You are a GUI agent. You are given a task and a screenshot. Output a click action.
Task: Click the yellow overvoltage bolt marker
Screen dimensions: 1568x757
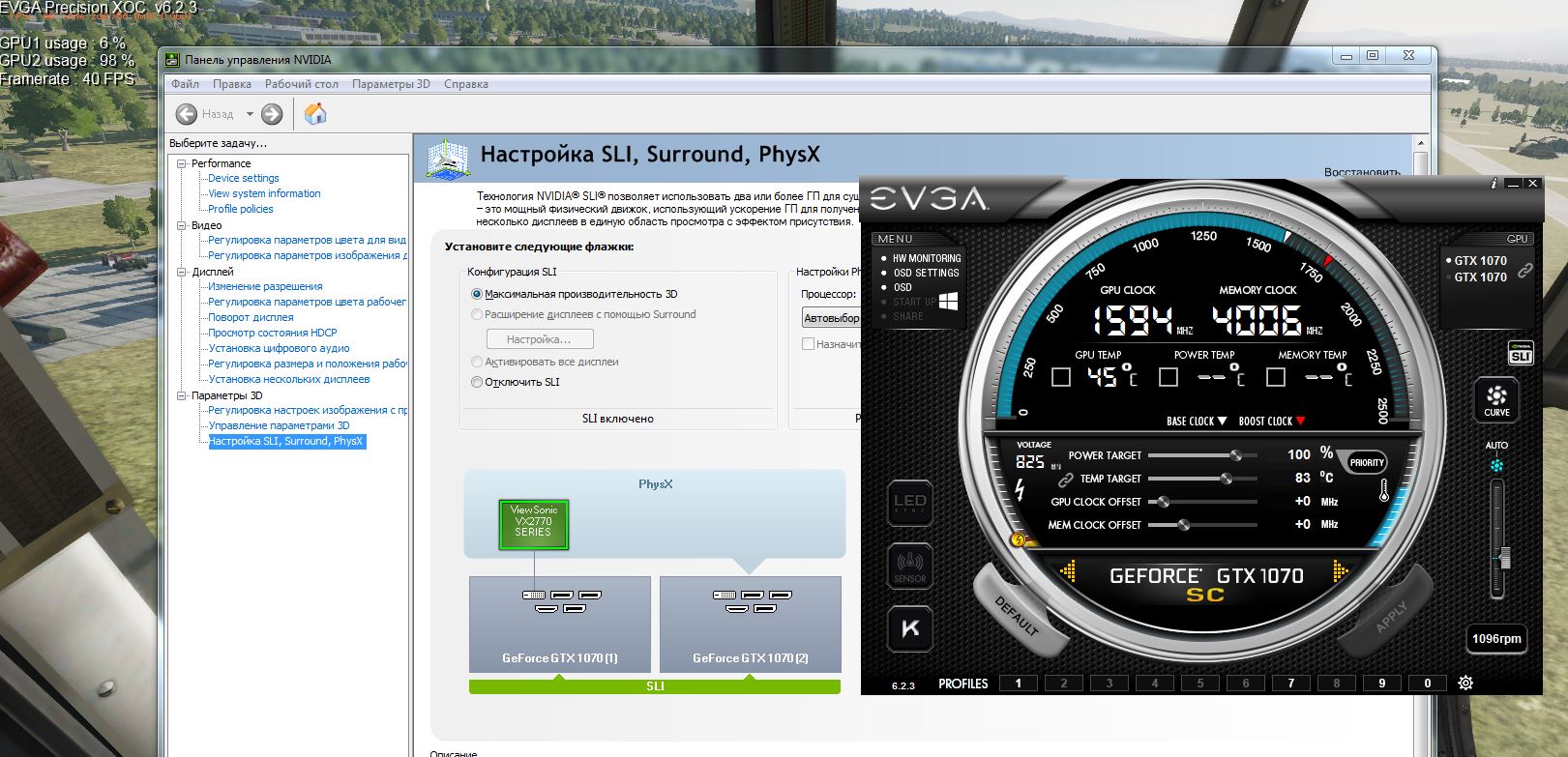[x=1018, y=540]
